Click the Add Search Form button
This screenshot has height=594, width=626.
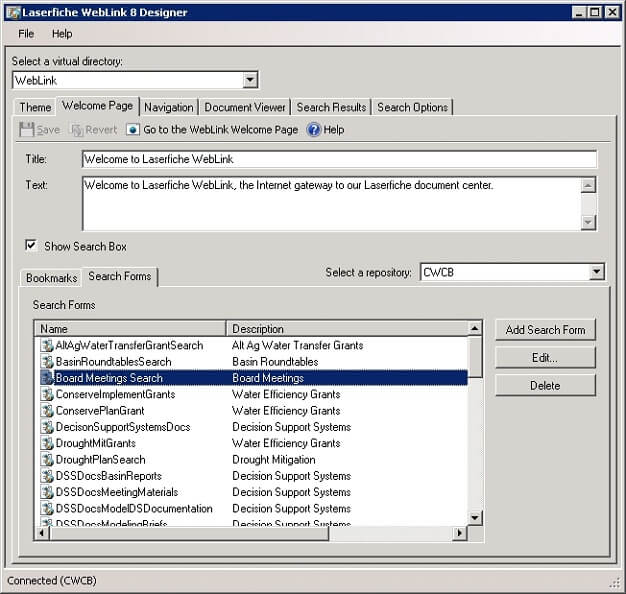click(x=545, y=330)
